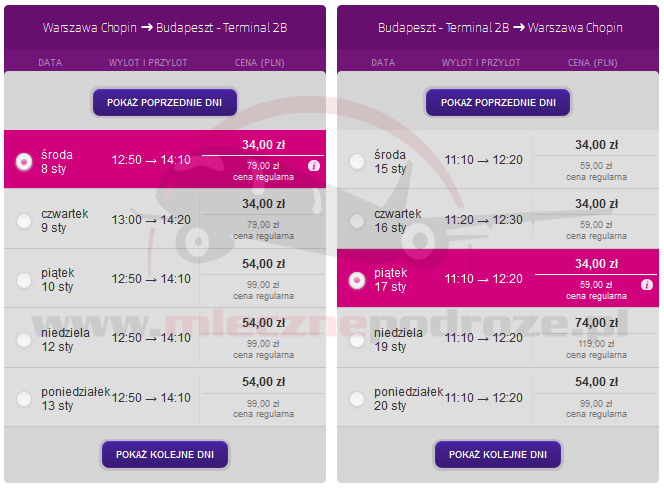Click the Budapeszt to Warszawa Chopin route header
664x489 pixels.
[x=500, y=28]
